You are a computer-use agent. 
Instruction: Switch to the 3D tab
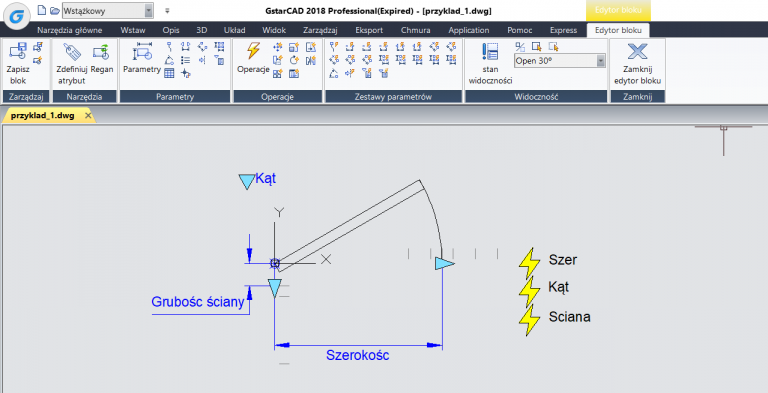[x=201, y=30]
